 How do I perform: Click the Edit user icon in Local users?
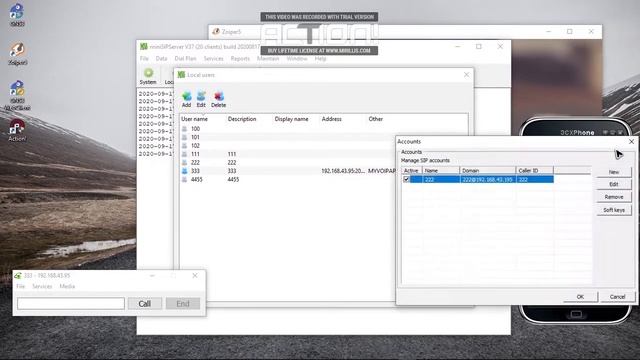click(x=201, y=96)
